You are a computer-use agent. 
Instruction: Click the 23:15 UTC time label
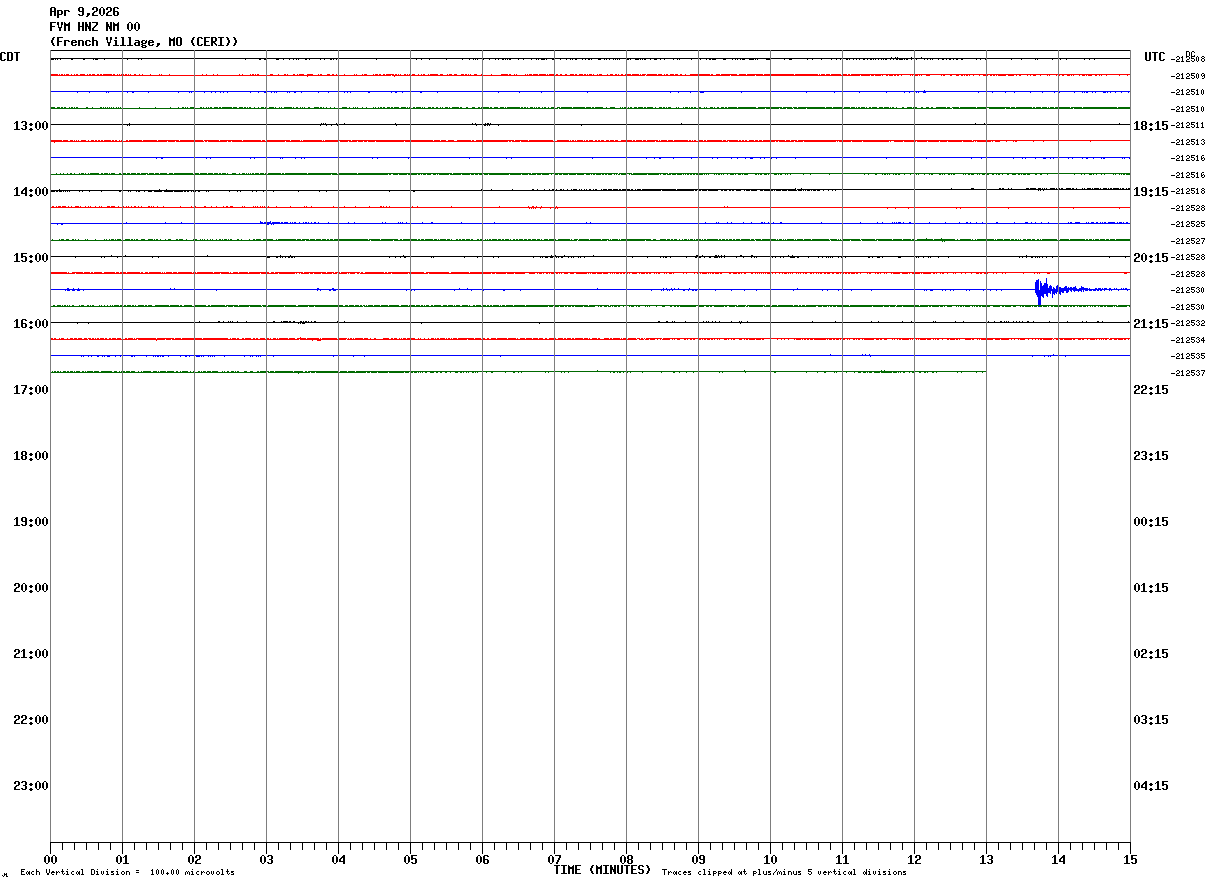click(x=1151, y=455)
